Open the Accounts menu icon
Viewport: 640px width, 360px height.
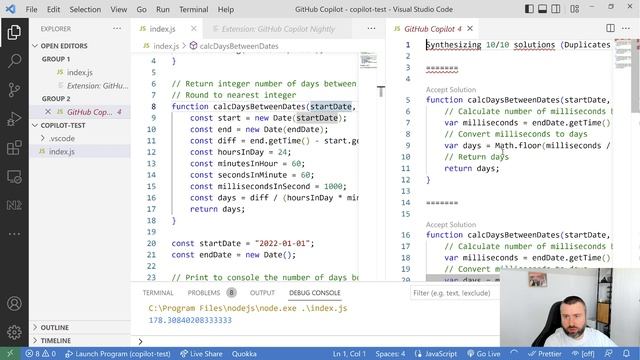coord(14,304)
